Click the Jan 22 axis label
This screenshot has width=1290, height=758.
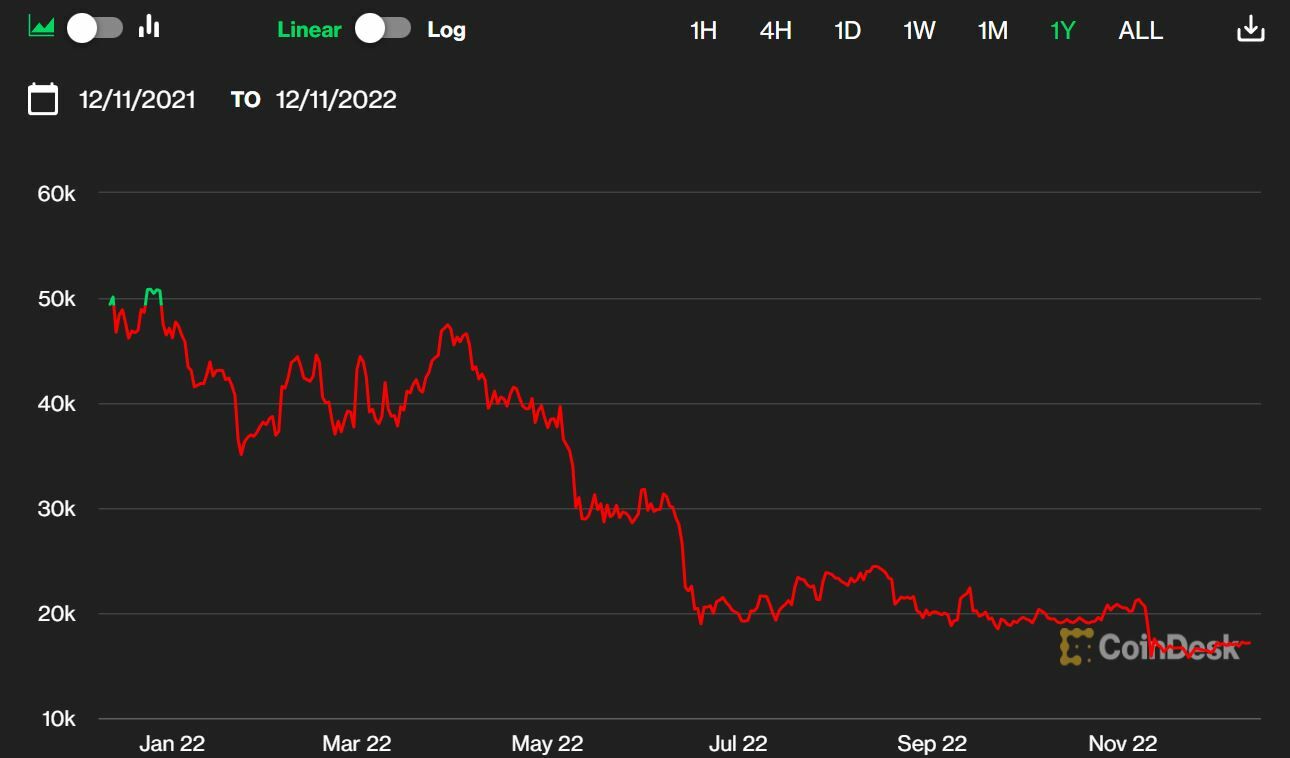coord(172,743)
